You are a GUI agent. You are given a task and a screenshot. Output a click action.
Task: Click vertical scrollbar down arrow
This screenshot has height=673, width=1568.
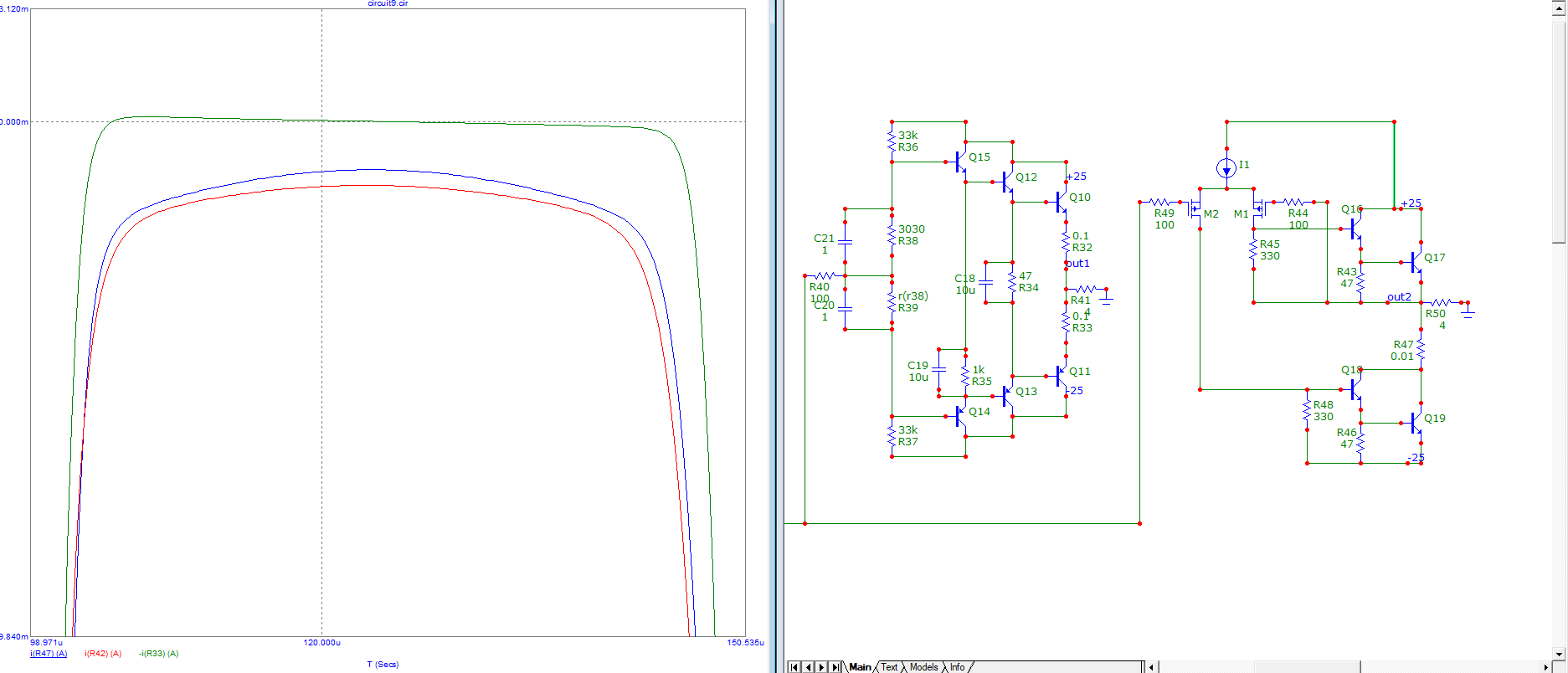click(1560, 654)
